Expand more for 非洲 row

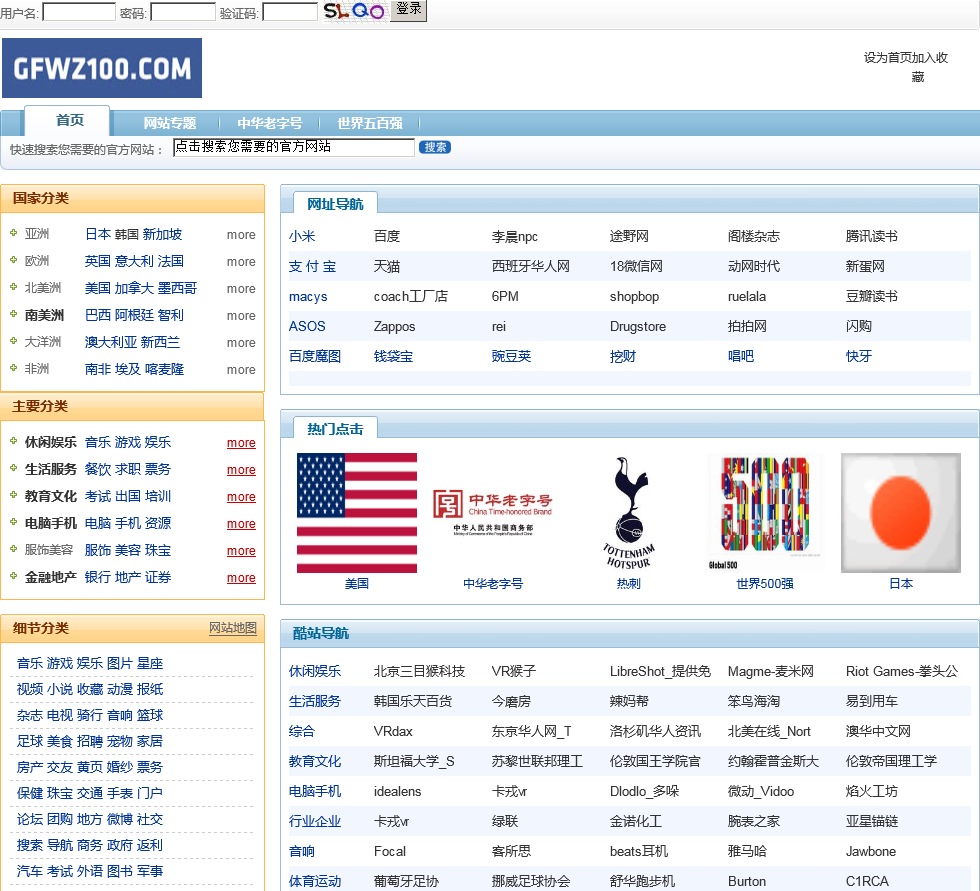coord(241,369)
